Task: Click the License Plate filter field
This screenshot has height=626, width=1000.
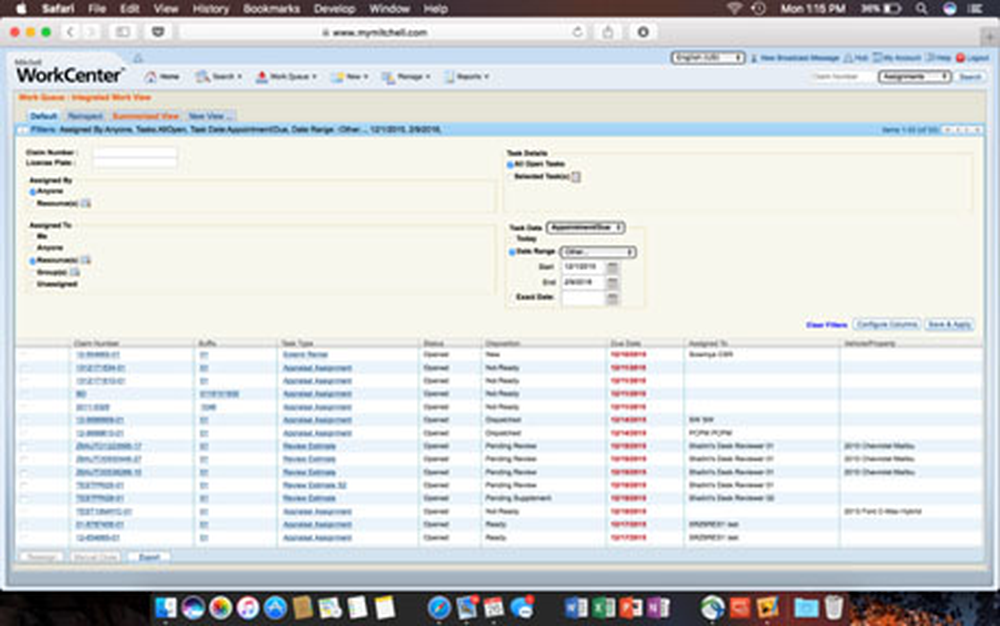Action: click(x=135, y=163)
